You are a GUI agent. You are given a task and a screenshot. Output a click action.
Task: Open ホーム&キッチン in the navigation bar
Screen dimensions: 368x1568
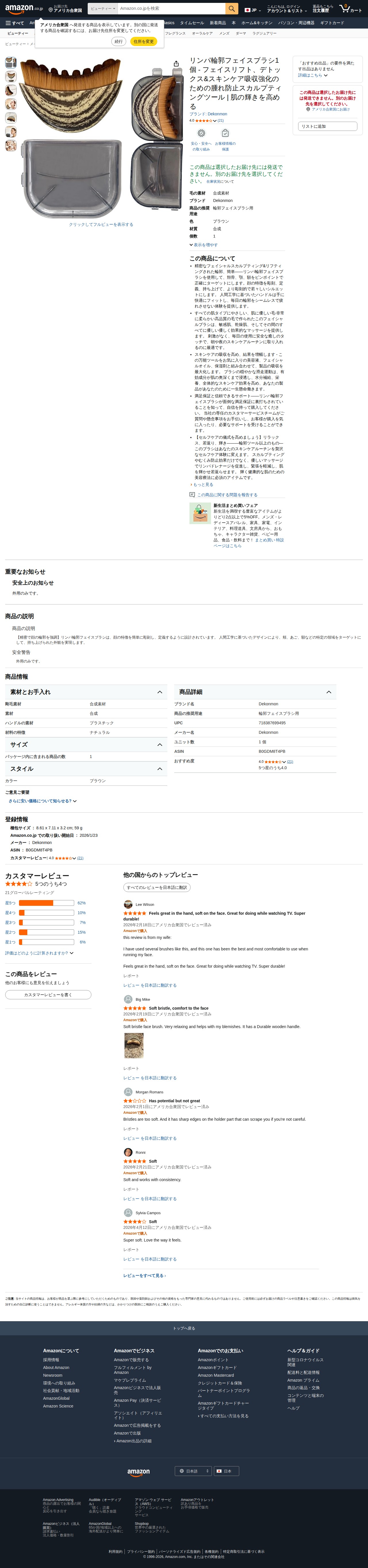coord(257,23)
